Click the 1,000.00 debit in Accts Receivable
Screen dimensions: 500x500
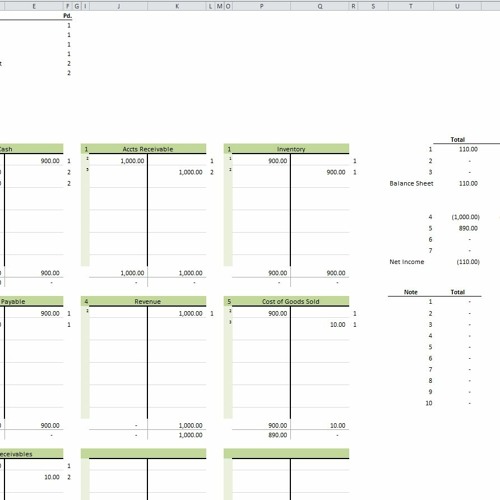coord(132,161)
